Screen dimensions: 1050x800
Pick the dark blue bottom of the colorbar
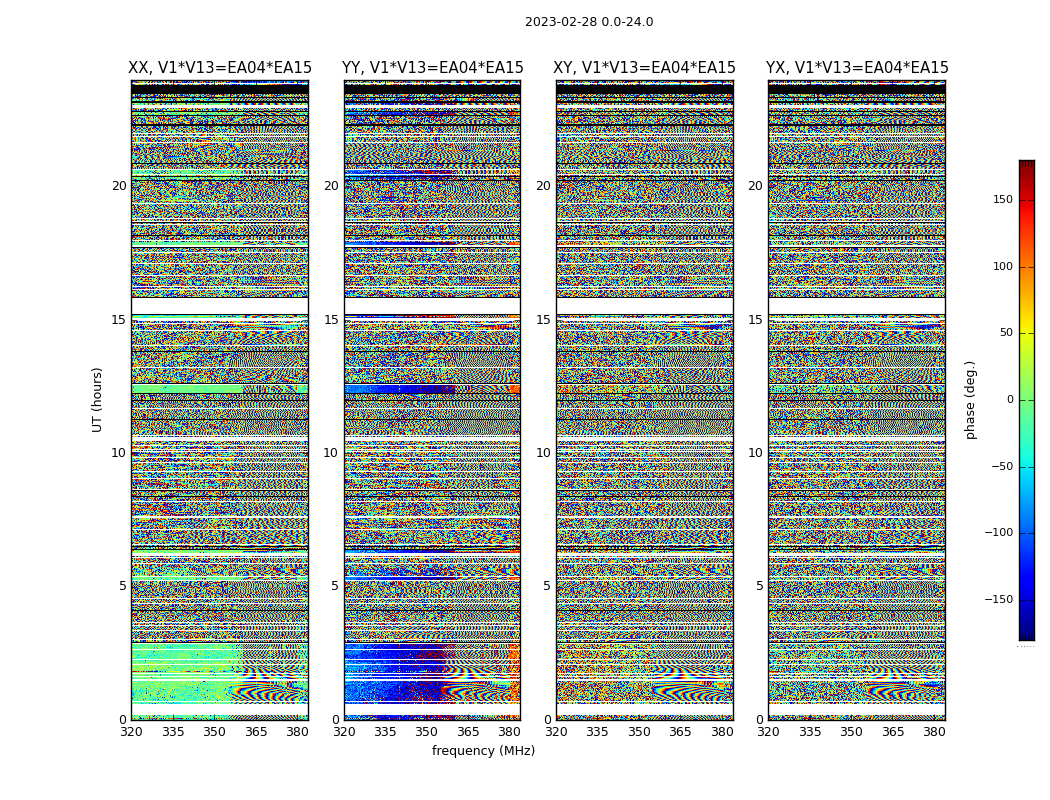point(1026,634)
